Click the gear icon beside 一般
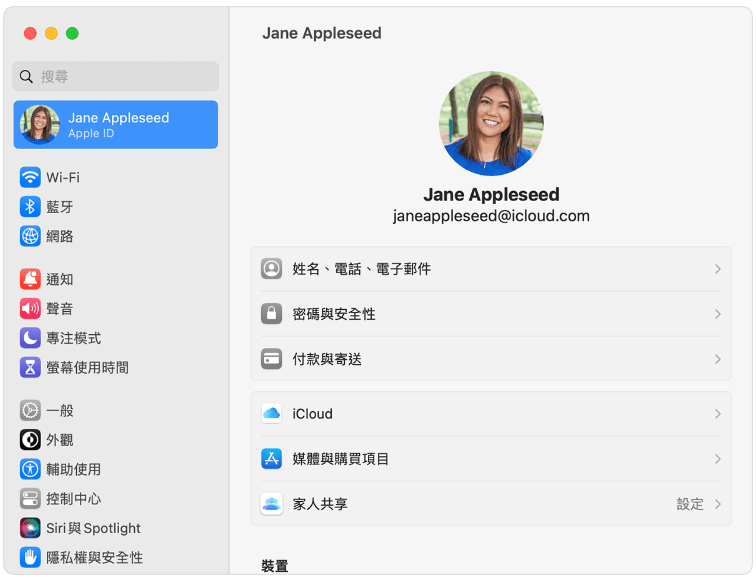 click(x=30, y=411)
